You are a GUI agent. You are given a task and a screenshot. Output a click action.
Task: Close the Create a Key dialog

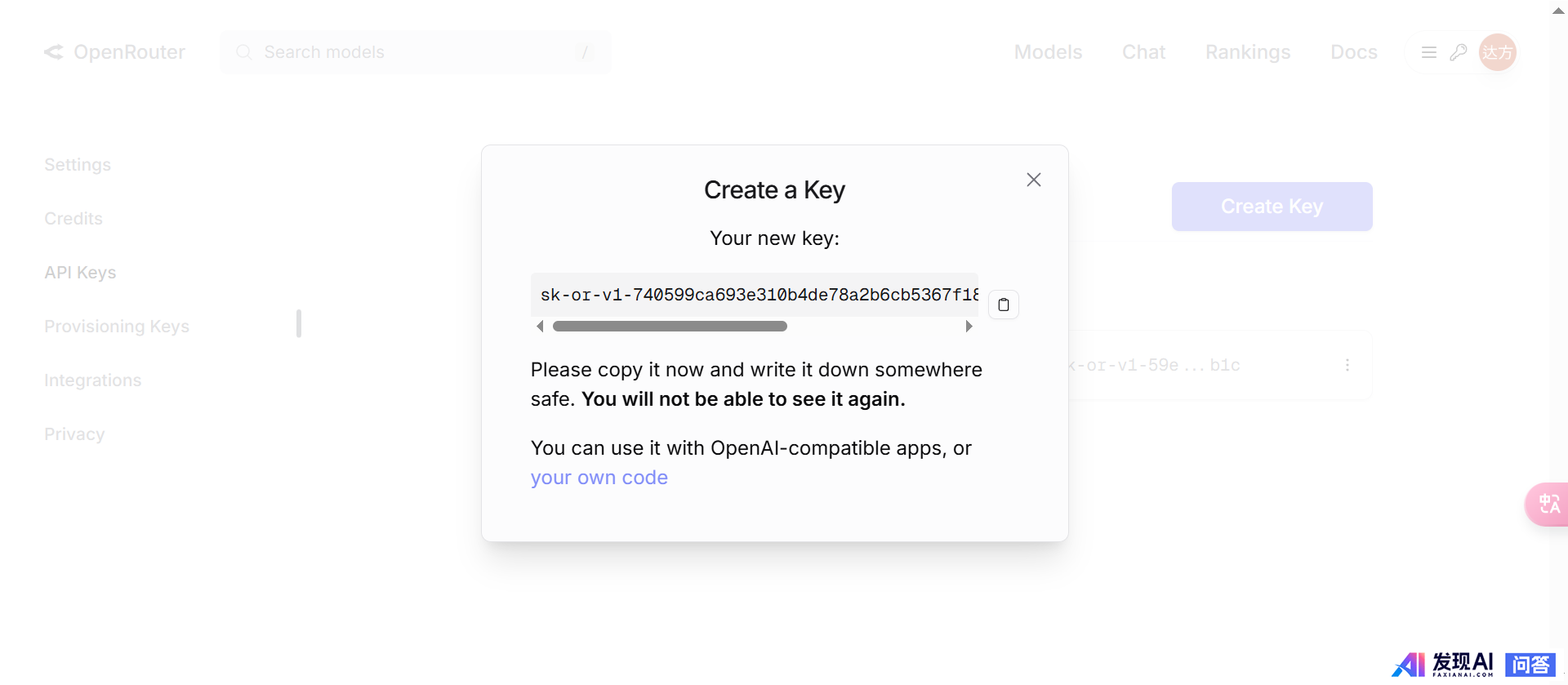pos(1034,180)
